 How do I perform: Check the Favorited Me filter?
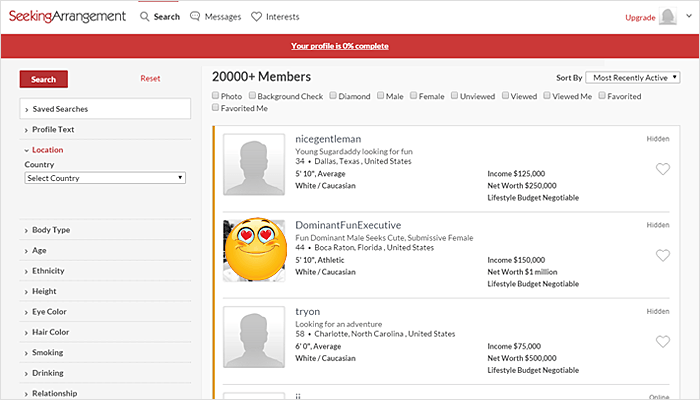[x=216, y=108]
